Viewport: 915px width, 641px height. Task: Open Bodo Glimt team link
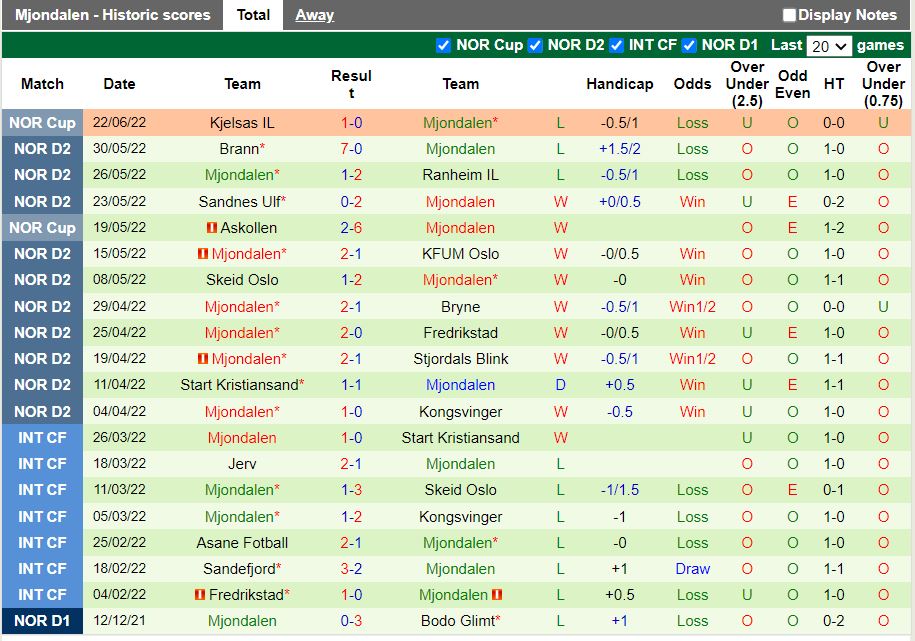pos(458,621)
